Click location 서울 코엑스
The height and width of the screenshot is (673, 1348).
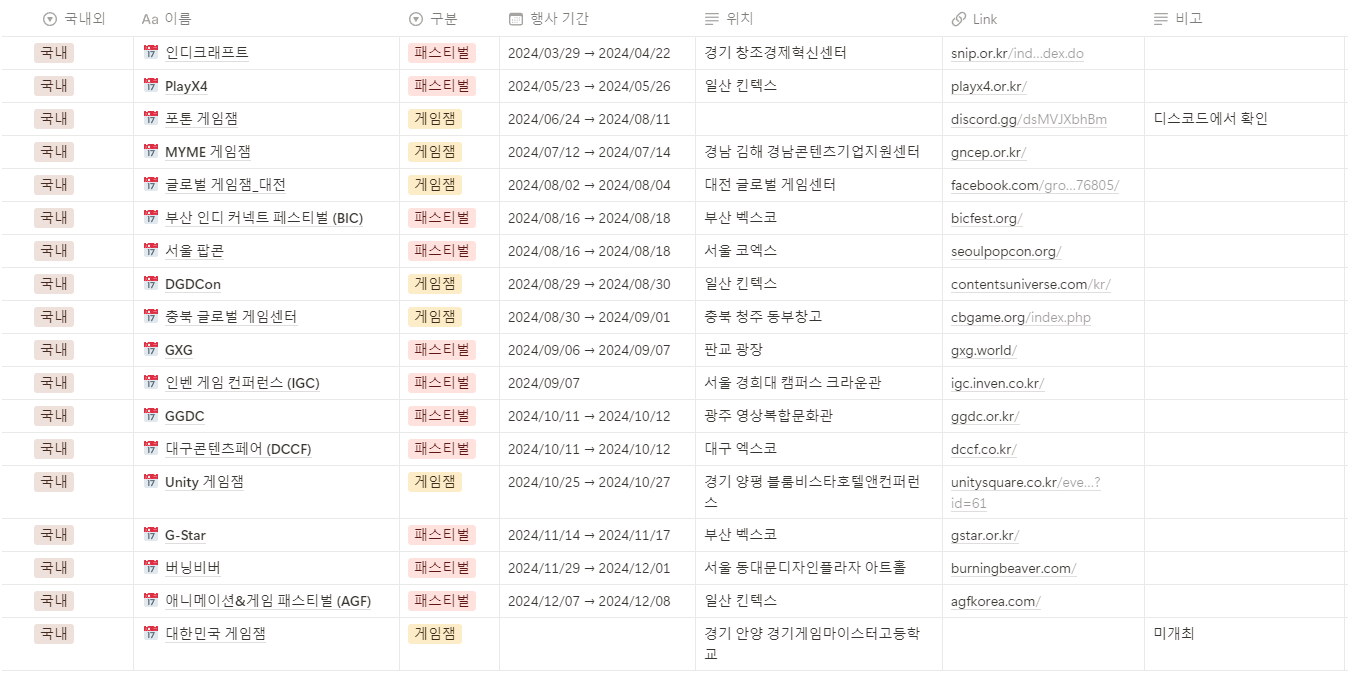point(741,251)
